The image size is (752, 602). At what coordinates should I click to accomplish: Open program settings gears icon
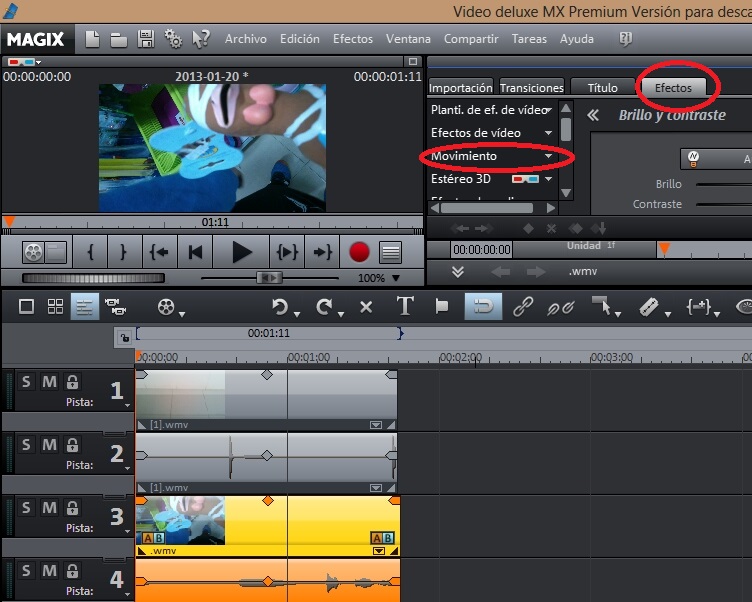point(173,39)
